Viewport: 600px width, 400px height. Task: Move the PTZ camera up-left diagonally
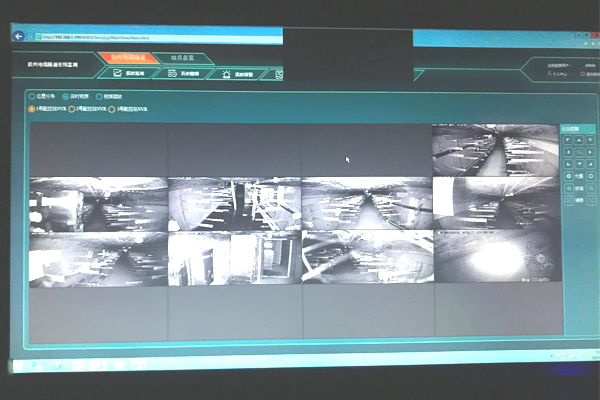pos(567,142)
